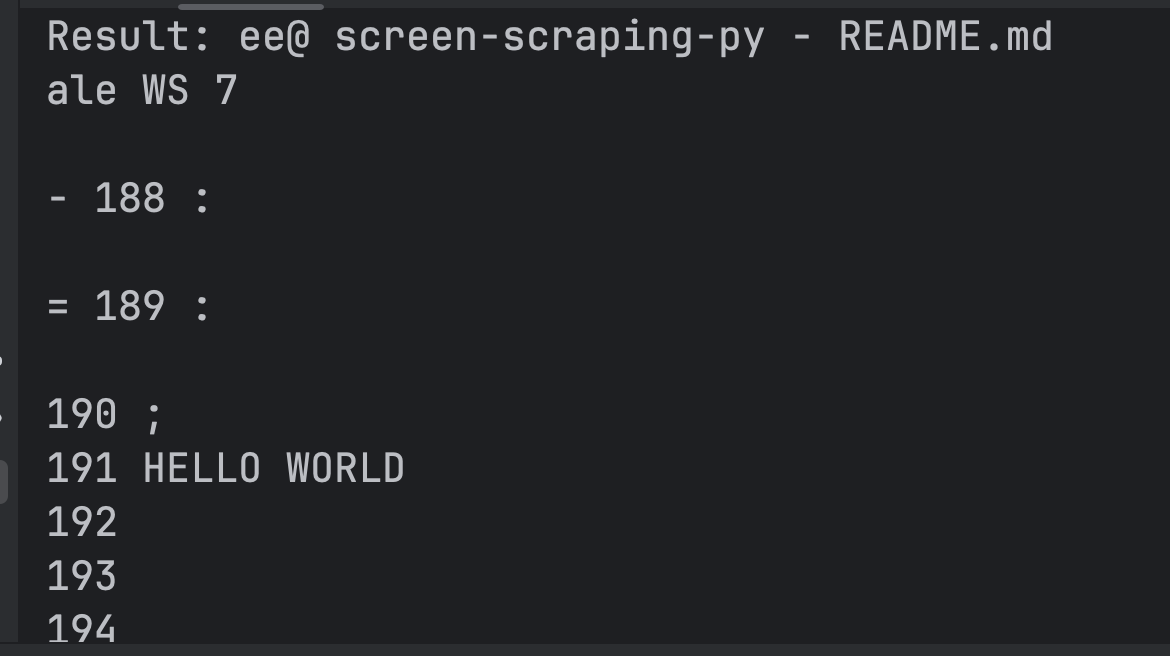Click the word "HELLO" in the output
This screenshot has width=1170, height=656.
coord(202,468)
